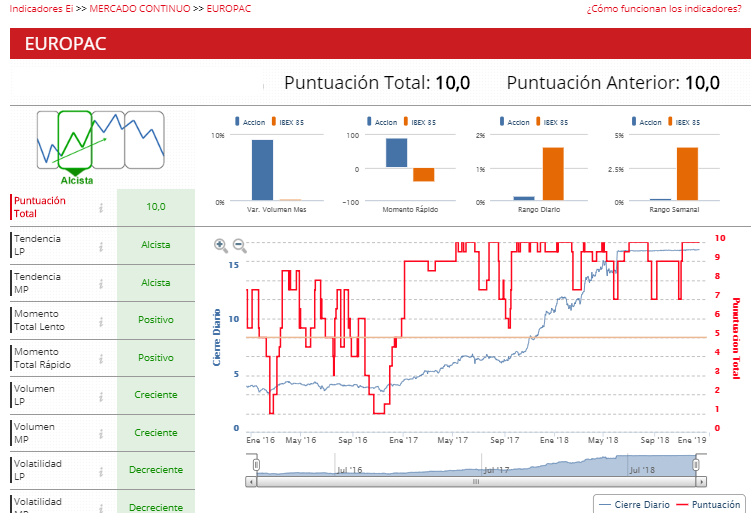Click Volumen MP Creciente cell
753x513 pixels.
[x=156, y=433]
